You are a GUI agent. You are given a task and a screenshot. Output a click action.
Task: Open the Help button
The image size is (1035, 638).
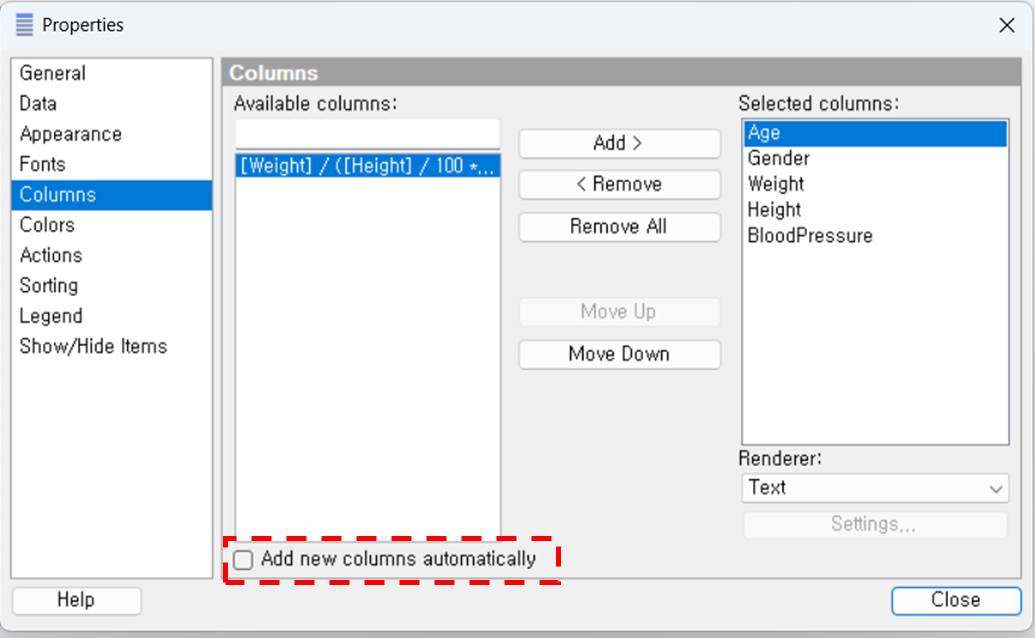click(x=77, y=600)
